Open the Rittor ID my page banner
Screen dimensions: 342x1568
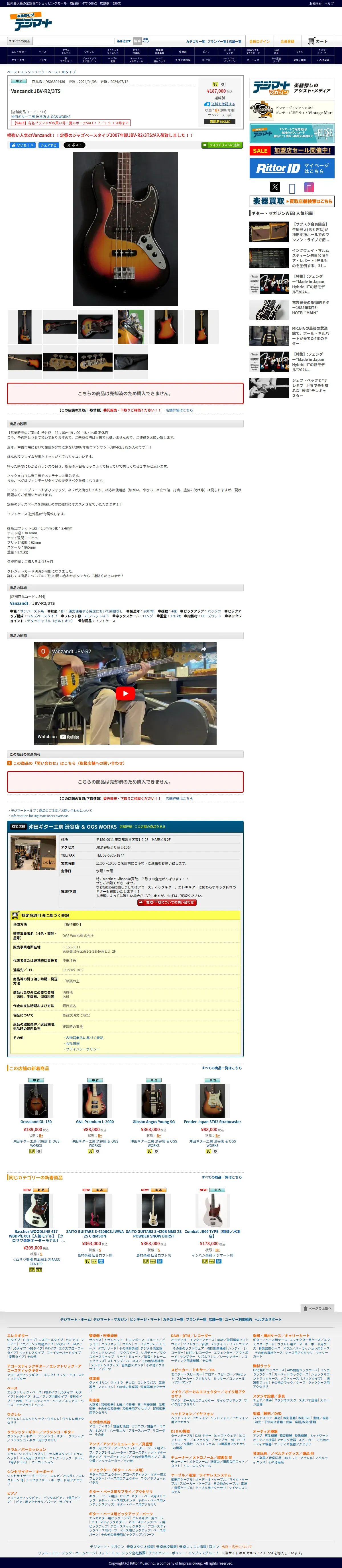click(x=292, y=168)
